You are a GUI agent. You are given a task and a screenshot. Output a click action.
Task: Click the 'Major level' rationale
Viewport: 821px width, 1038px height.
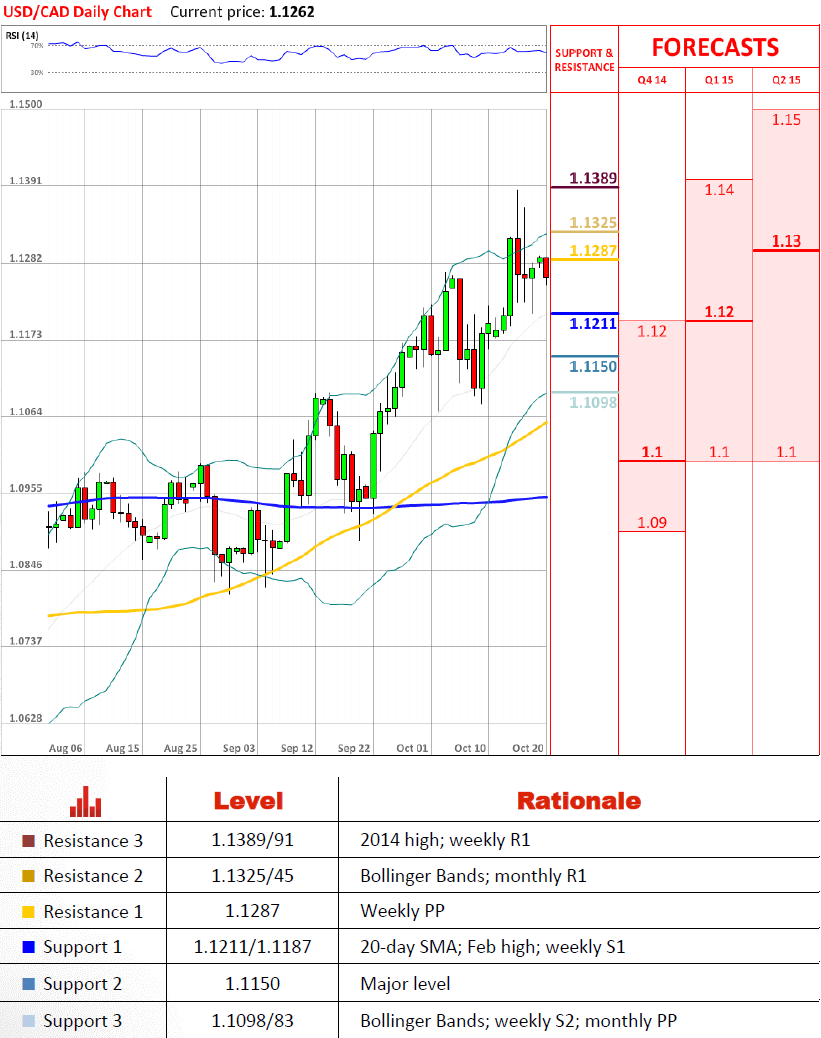pos(405,984)
